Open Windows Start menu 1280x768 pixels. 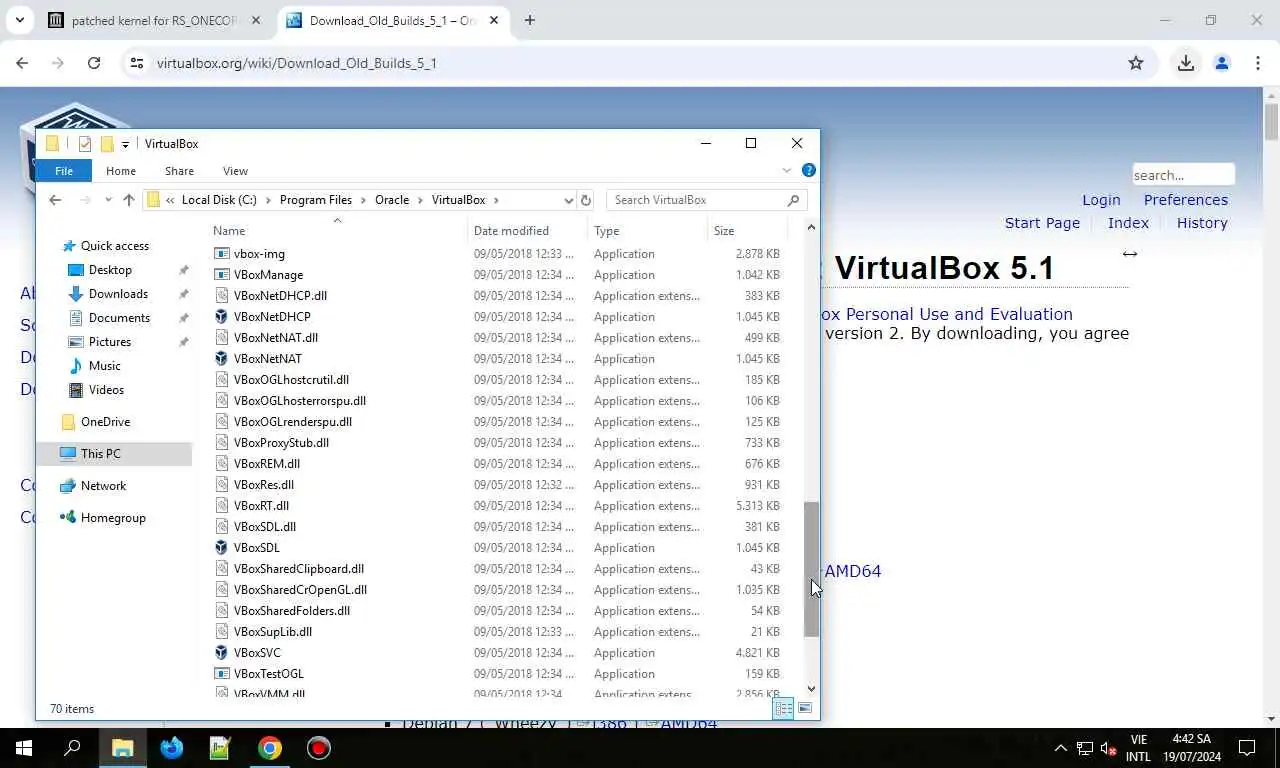[x=24, y=748]
